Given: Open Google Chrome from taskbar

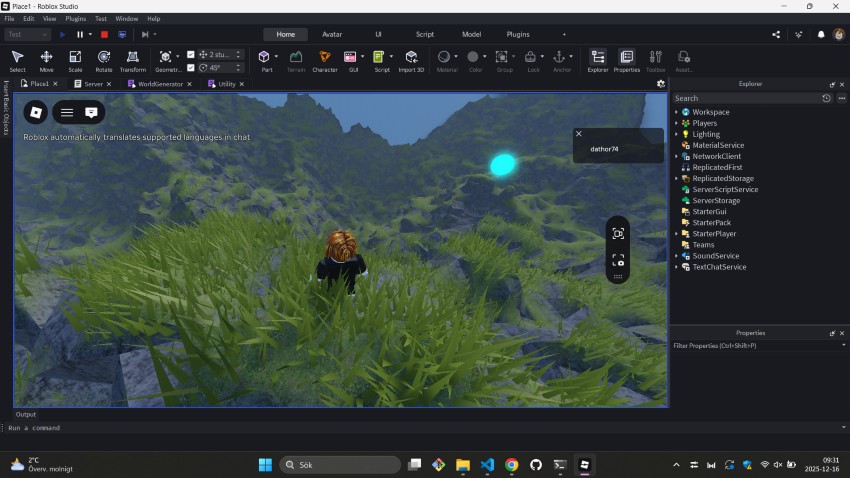Looking at the screenshot, I should [x=511, y=464].
